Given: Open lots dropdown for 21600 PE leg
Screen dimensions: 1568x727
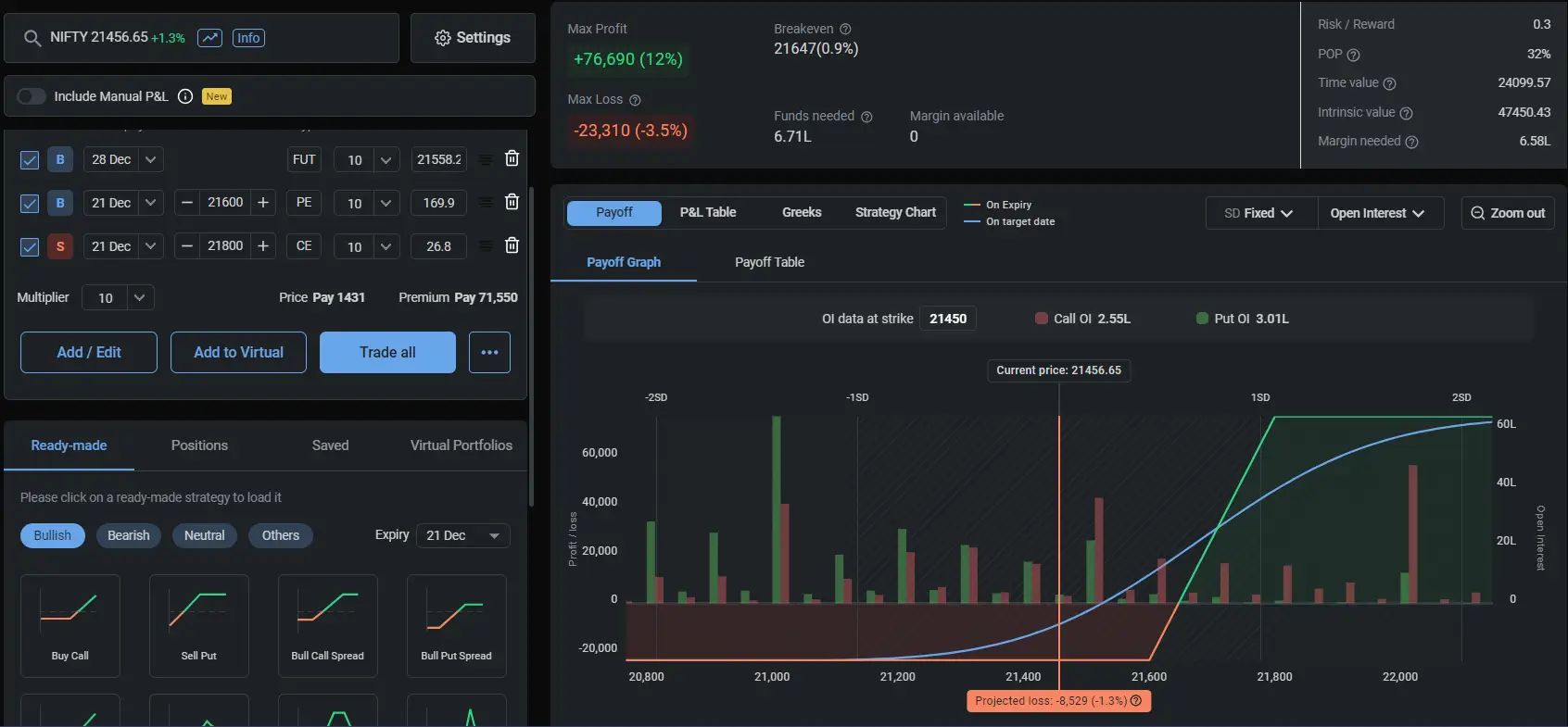Looking at the screenshot, I should coord(367,203).
